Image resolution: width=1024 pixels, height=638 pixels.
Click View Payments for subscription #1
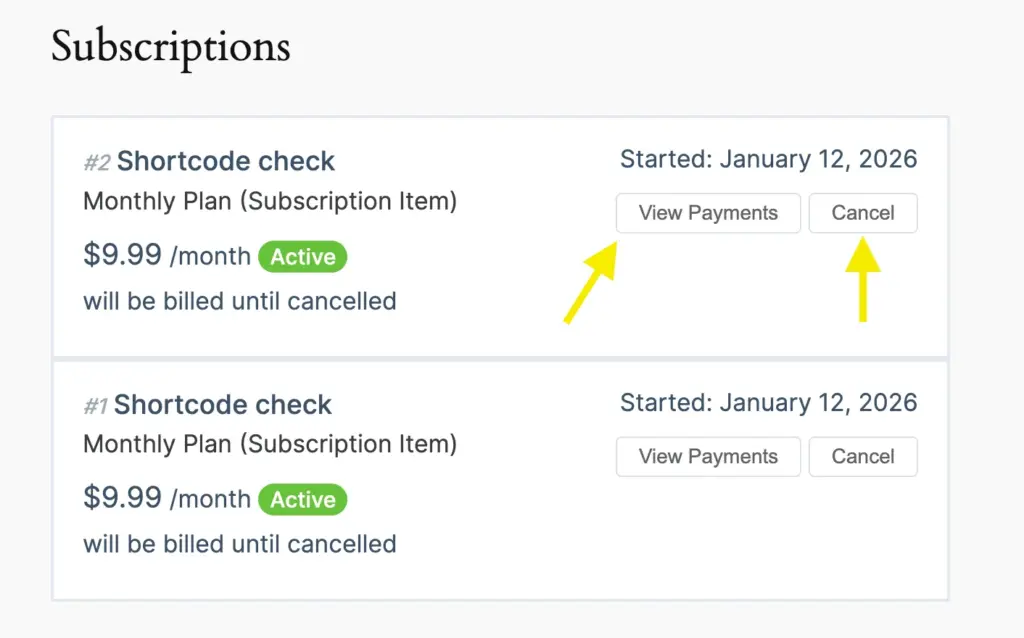pyautogui.click(x=708, y=456)
